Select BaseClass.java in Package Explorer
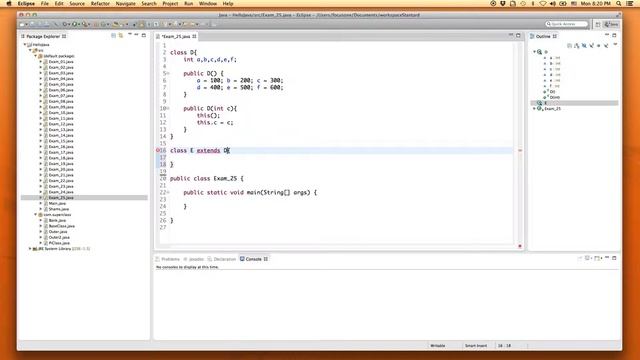This screenshot has width=640, height=360. [x=61, y=226]
